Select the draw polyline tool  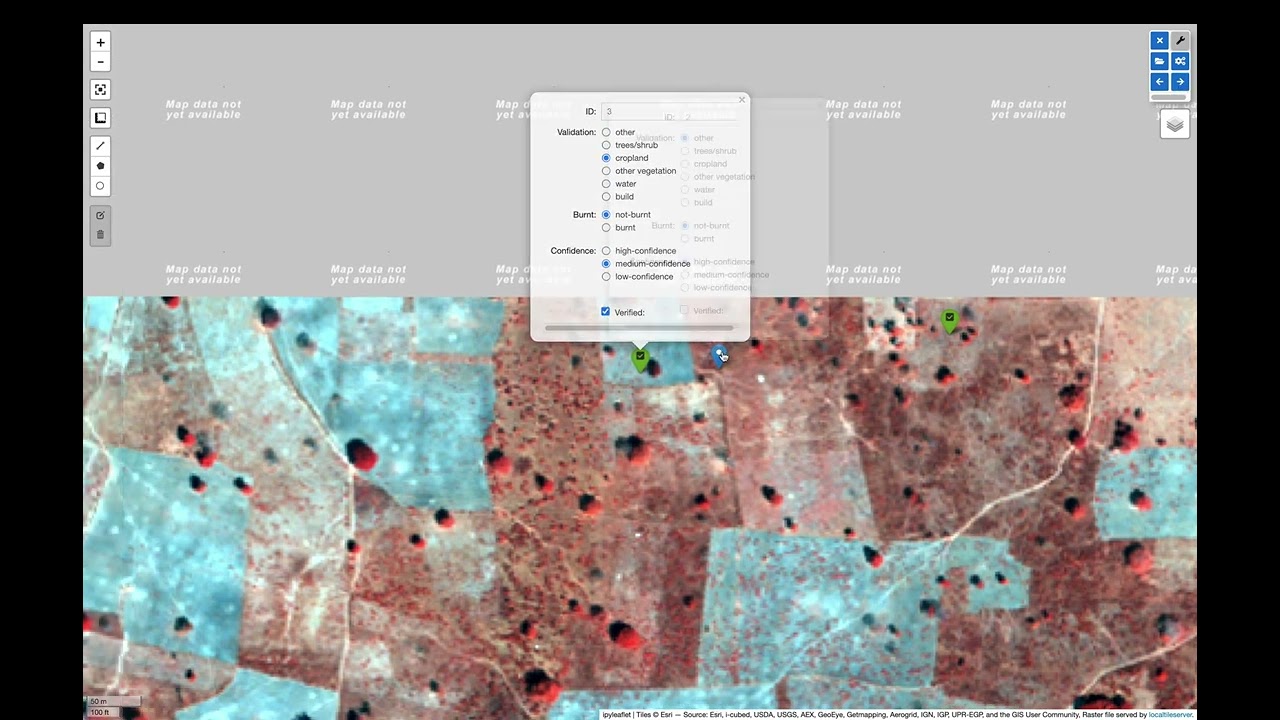[x=100, y=146]
